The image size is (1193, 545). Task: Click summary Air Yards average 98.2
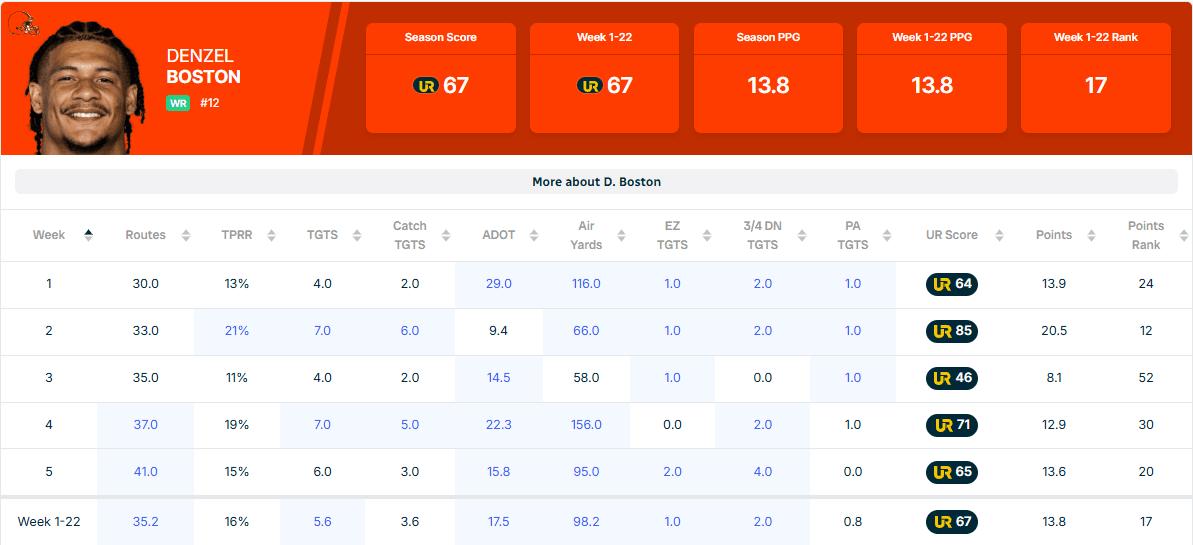click(x=586, y=522)
